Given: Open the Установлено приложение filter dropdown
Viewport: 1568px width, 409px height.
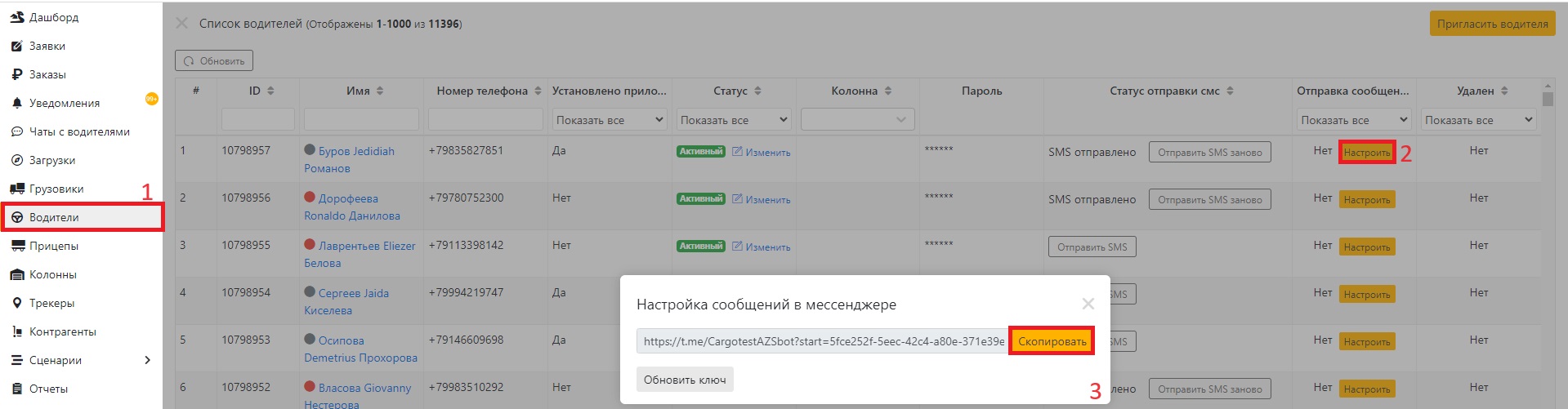Looking at the screenshot, I should point(609,120).
